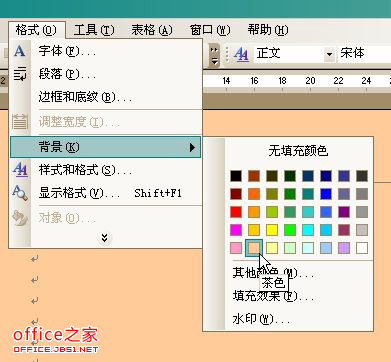The height and width of the screenshot is (362, 391).
Task: Open the 正文 style dropdown arrow
Action: (x=329, y=54)
